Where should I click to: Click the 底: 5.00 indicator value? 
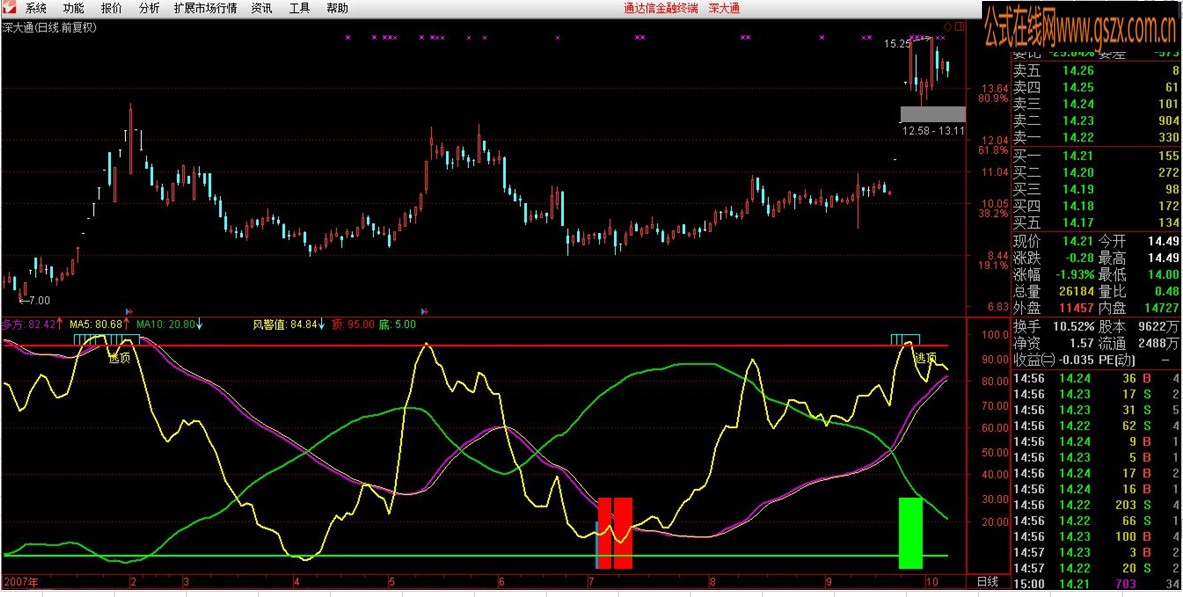[397, 325]
